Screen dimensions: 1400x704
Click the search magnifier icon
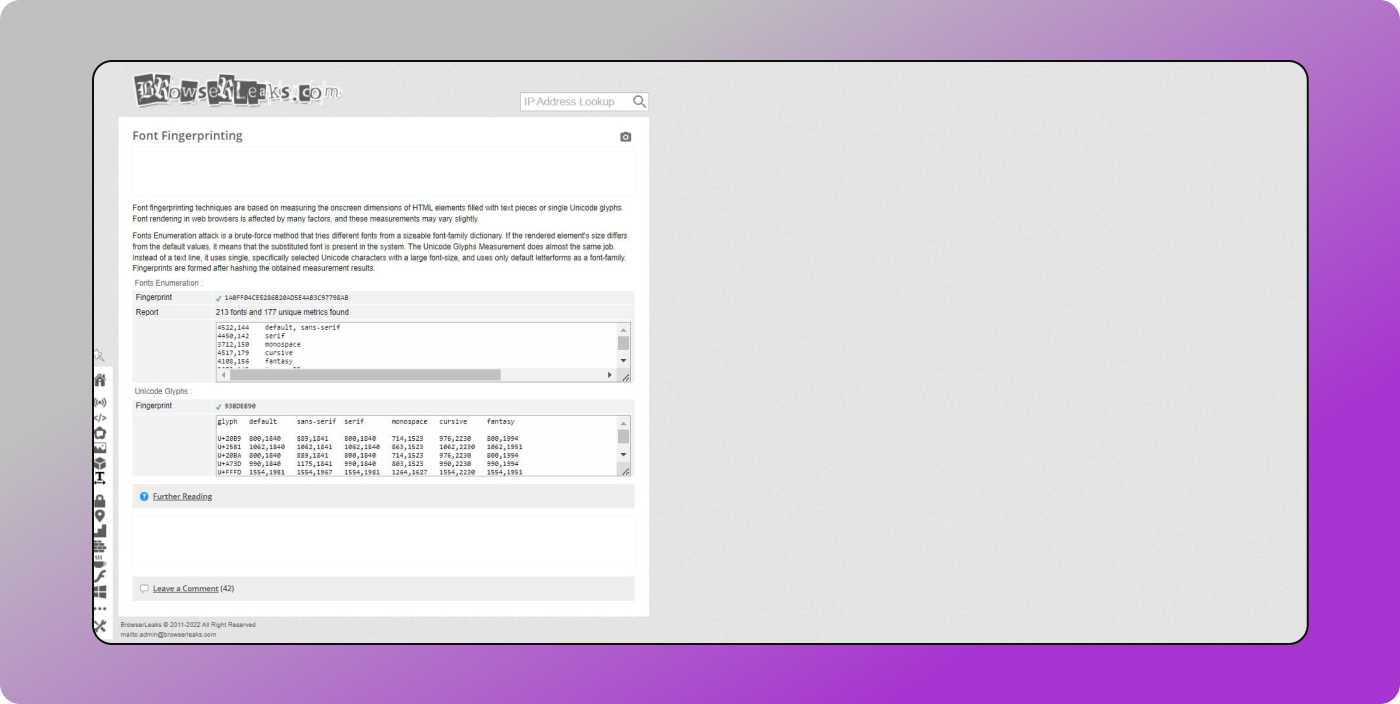pyautogui.click(x=640, y=101)
